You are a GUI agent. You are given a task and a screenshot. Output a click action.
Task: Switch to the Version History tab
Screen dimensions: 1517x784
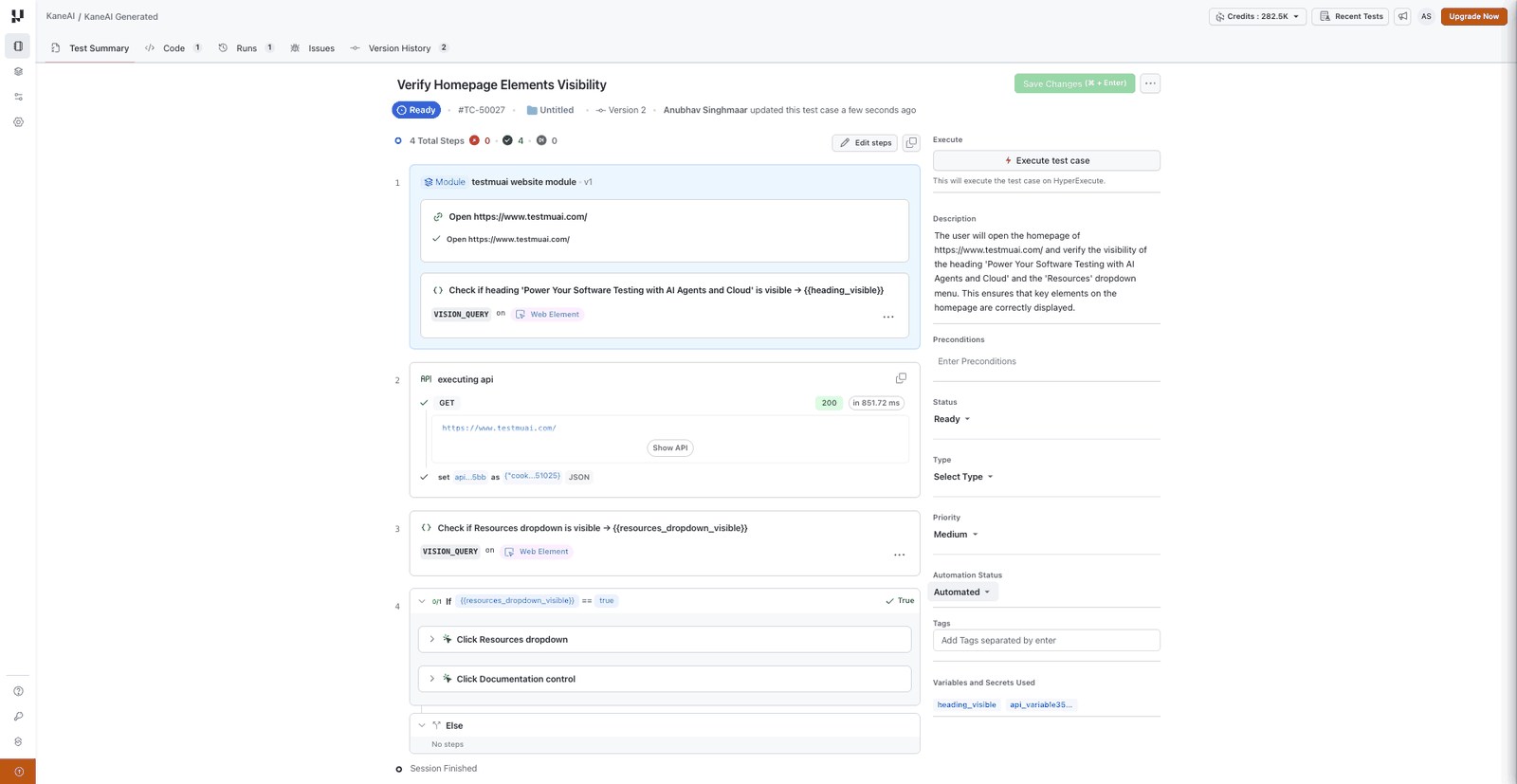tap(399, 48)
